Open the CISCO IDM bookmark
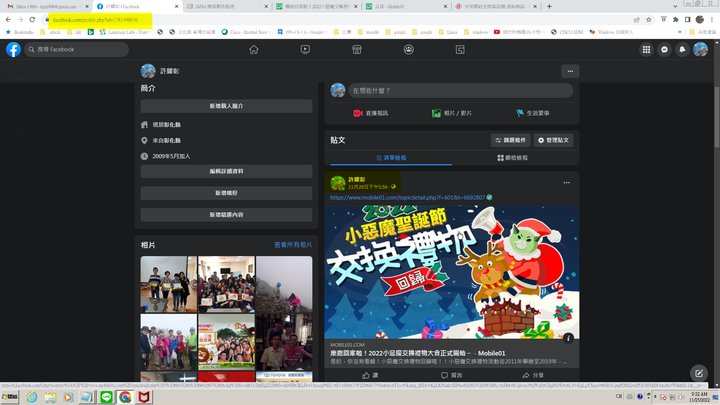This screenshot has width=720, height=405. coord(567,32)
